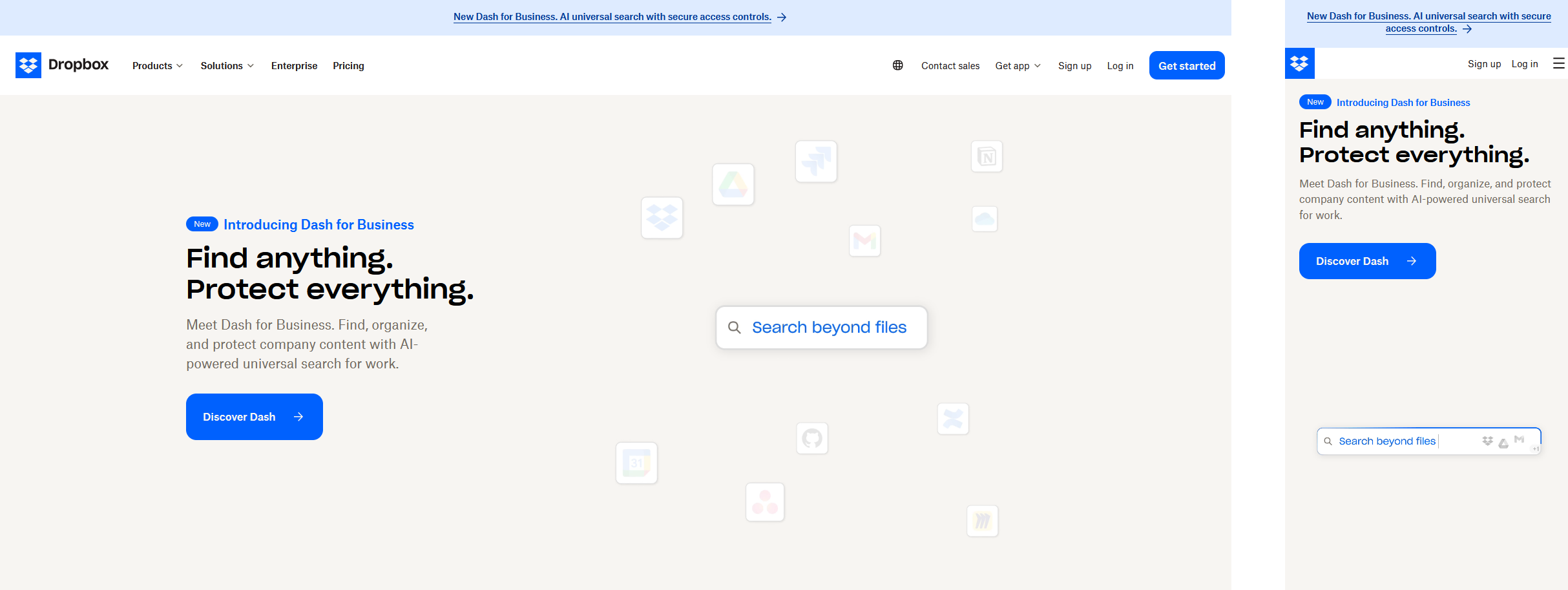The width and height of the screenshot is (1568, 590).
Task: Click the Dropbox logo square in the mobile view
Action: click(1300, 63)
